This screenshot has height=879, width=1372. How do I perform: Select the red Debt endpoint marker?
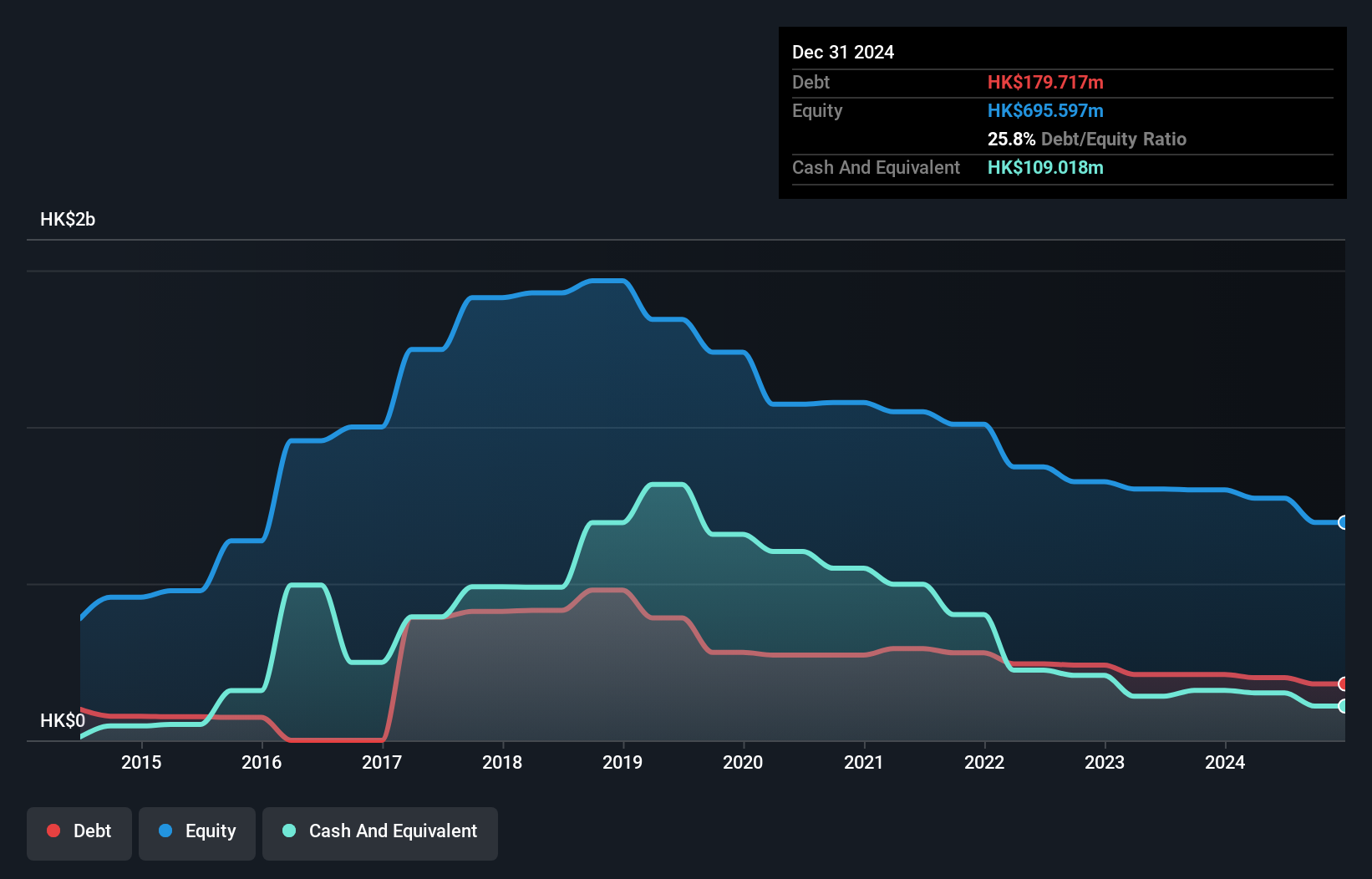click(1344, 683)
